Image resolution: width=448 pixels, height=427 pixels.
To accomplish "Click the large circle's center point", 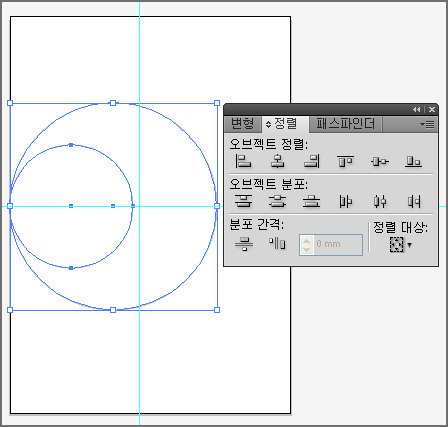I will [113, 206].
